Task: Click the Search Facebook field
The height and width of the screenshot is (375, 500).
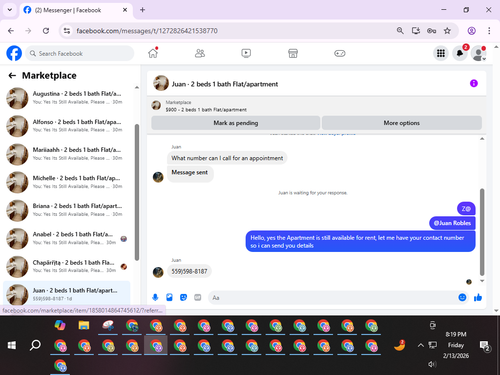Action: coord(80,53)
